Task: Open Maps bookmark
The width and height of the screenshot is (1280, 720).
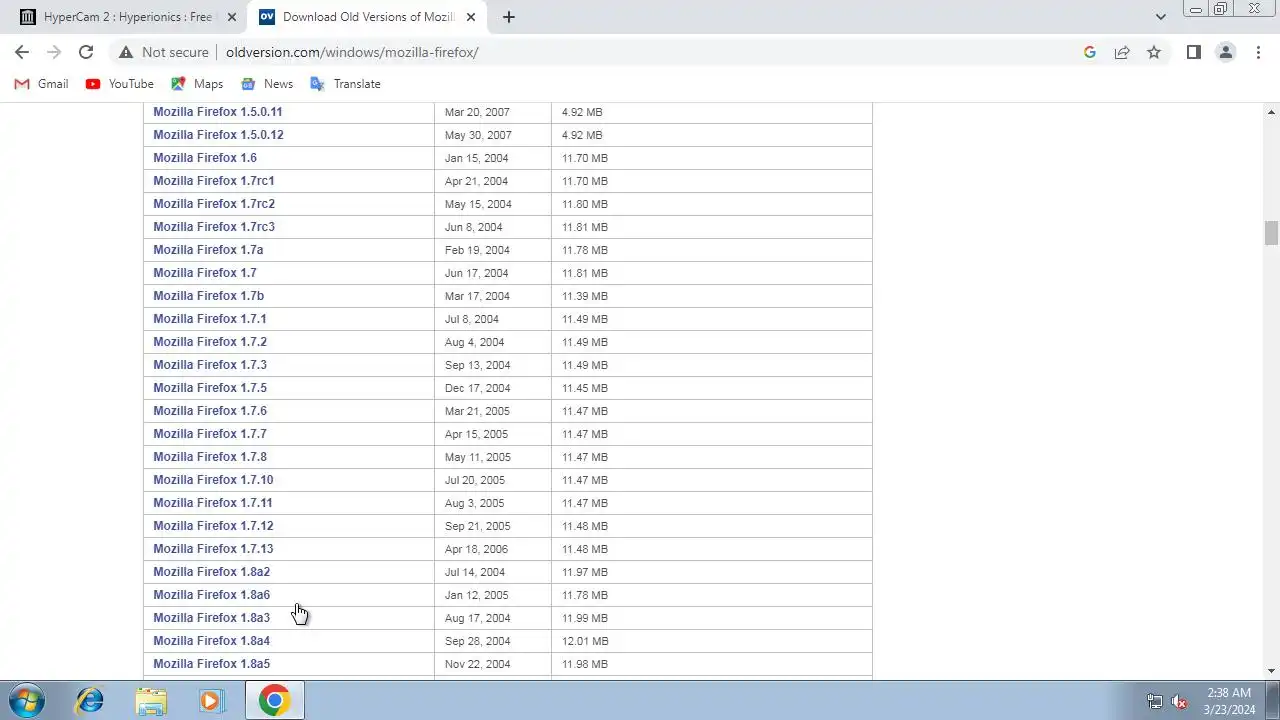Action: [x=197, y=84]
